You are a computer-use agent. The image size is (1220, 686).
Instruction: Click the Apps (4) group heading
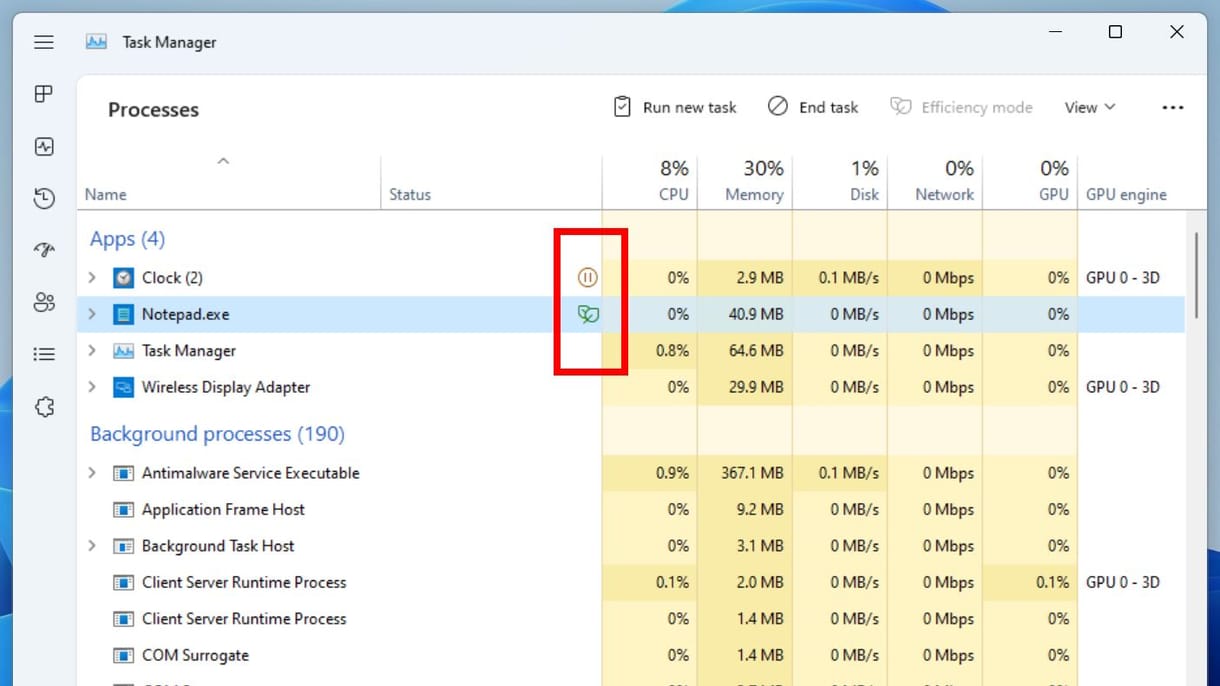[x=127, y=239]
